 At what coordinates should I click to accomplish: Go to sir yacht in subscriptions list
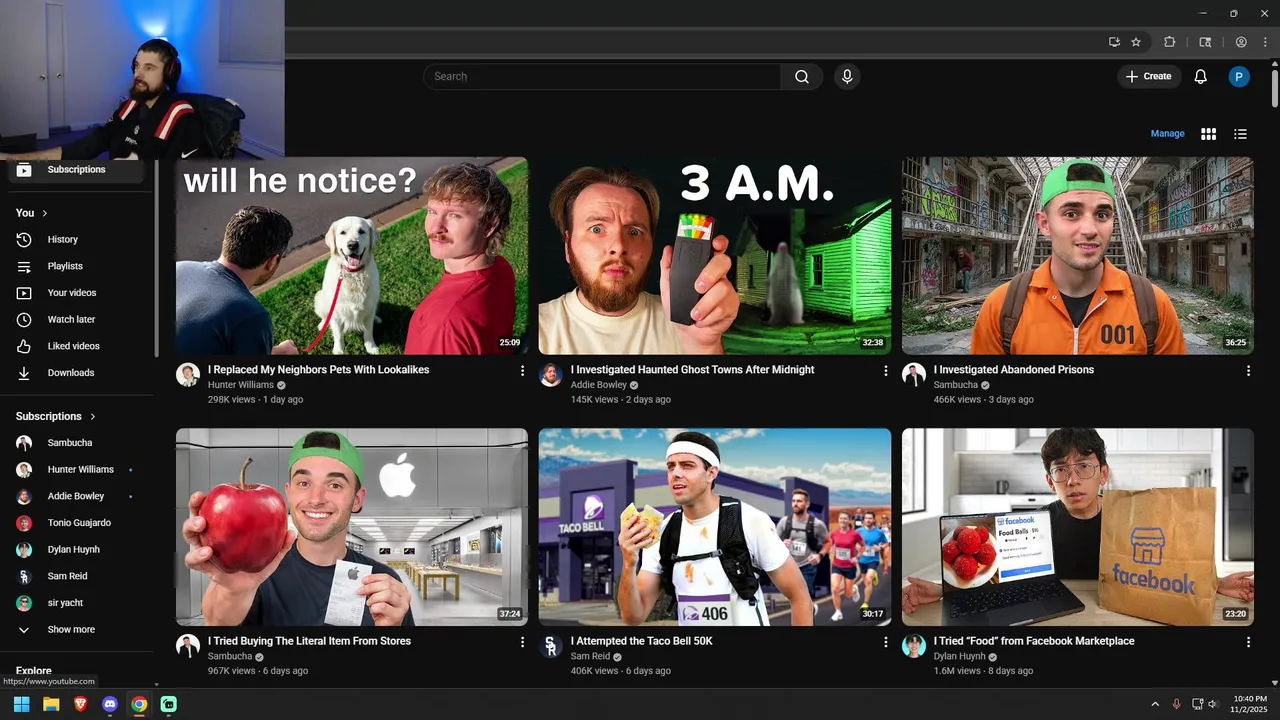(77, 603)
